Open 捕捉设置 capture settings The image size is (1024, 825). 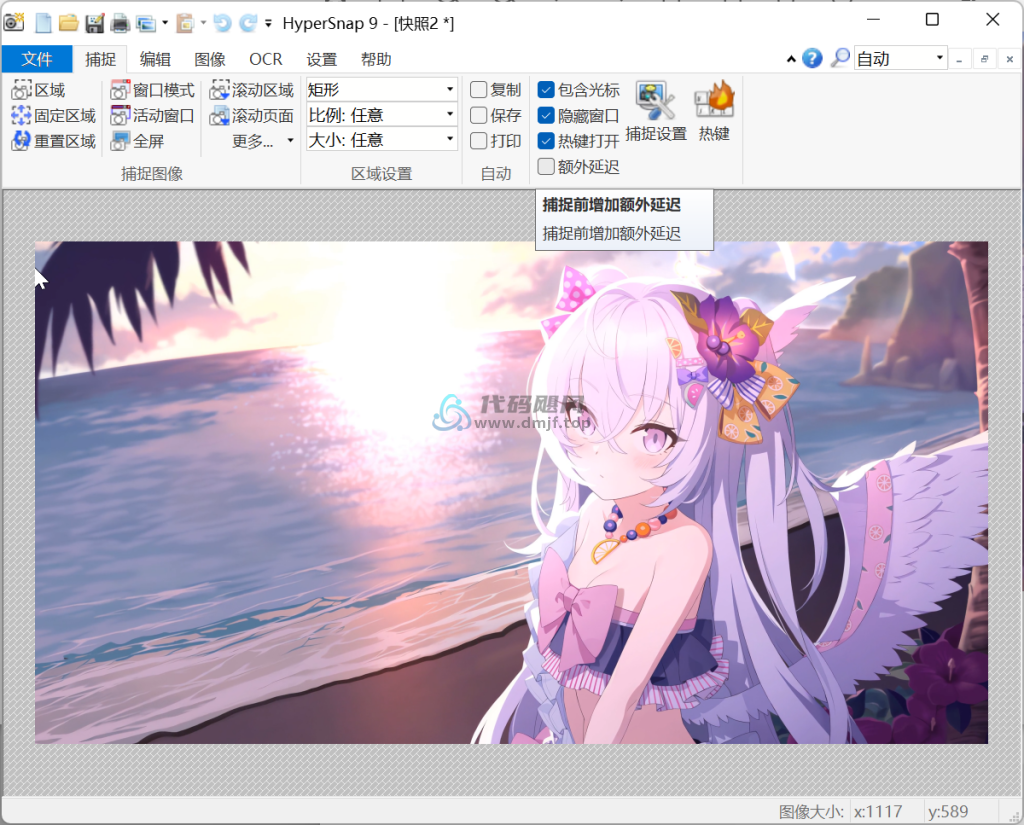coord(656,111)
